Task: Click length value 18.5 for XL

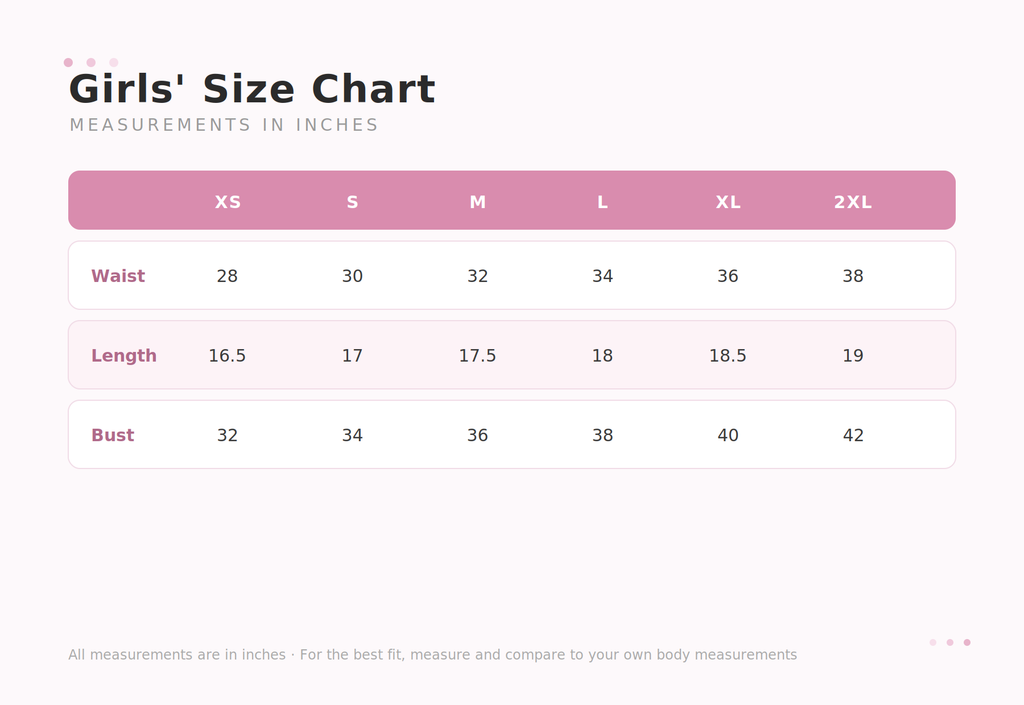Action: (728, 356)
